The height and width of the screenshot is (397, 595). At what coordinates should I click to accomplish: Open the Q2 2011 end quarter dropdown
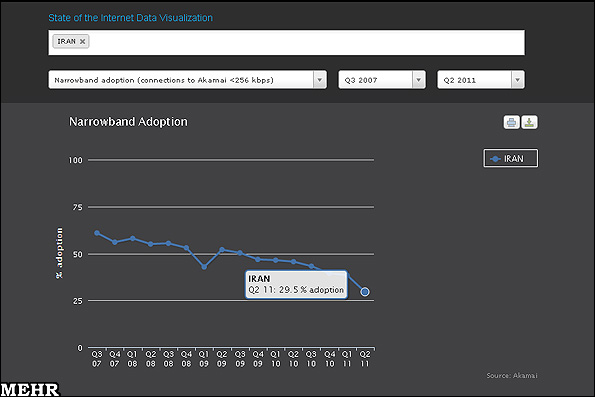[481, 80]
